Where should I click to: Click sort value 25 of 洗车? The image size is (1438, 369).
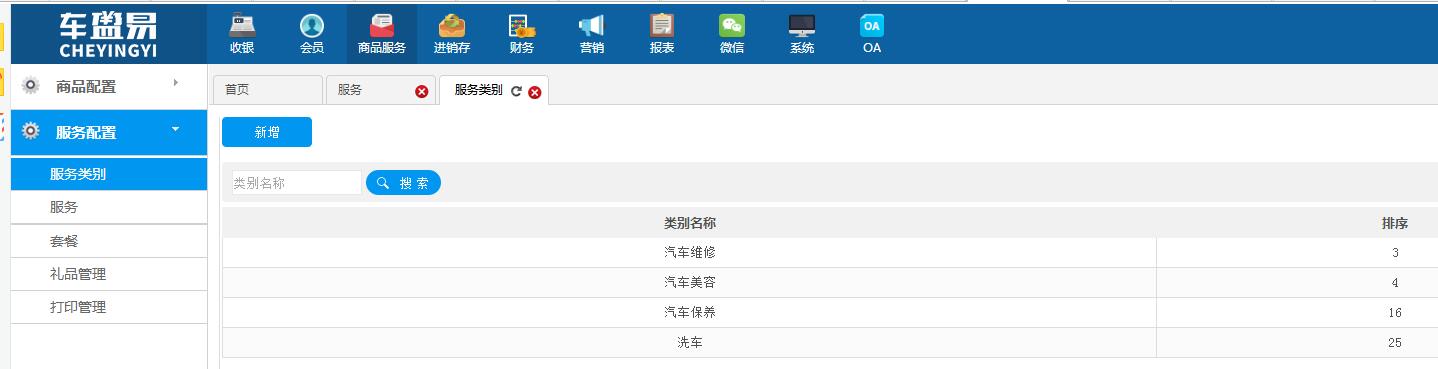(1395, 343)
